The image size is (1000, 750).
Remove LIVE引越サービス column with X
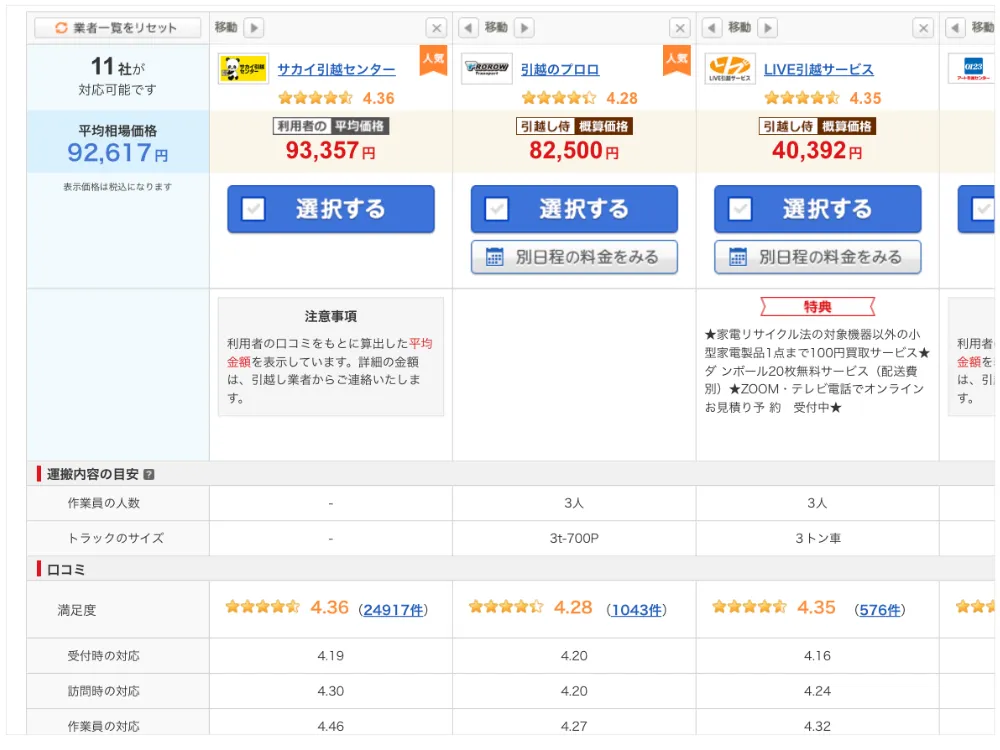click(923, 28)
